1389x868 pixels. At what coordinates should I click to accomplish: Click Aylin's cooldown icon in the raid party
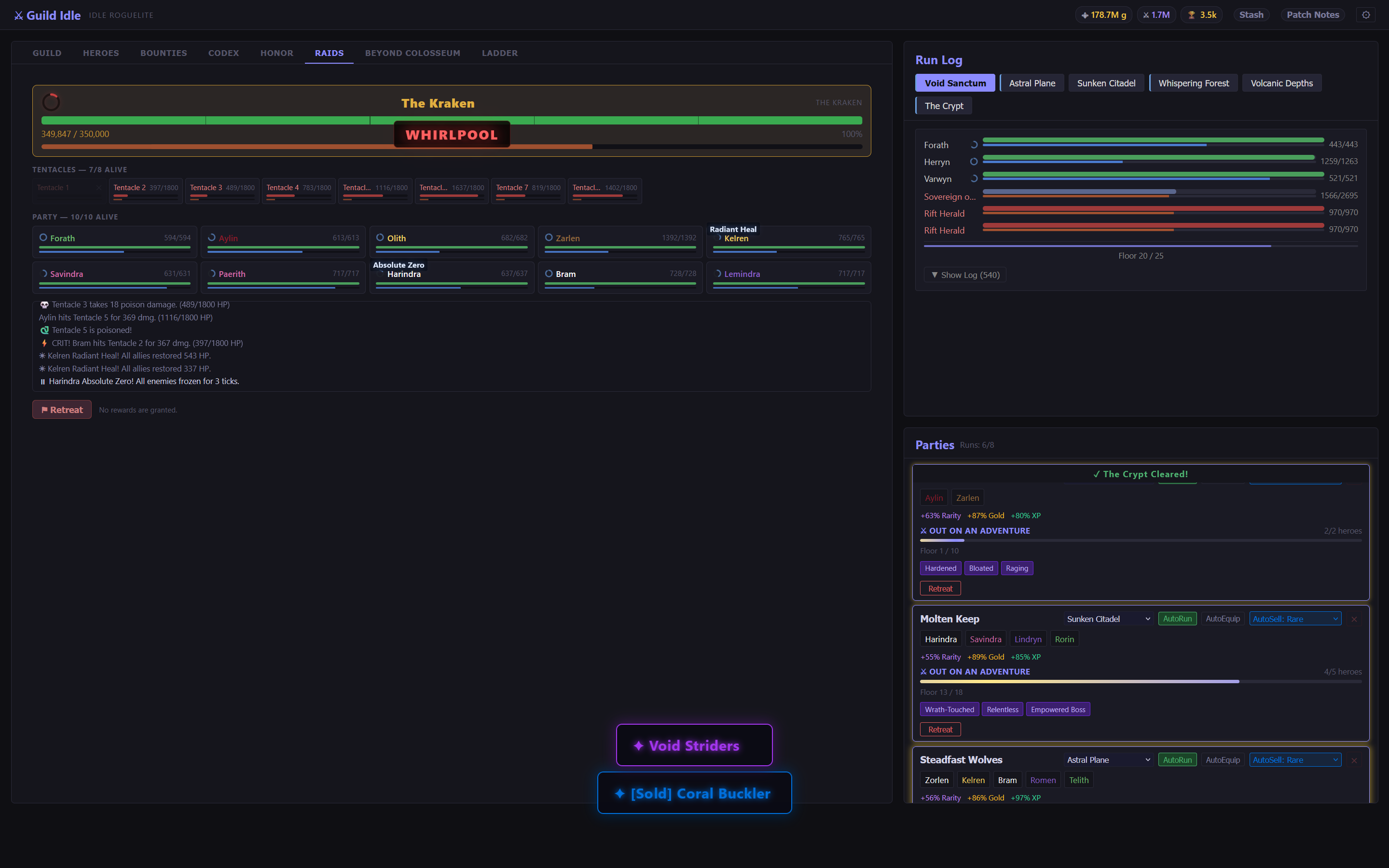tap(212, 238)
